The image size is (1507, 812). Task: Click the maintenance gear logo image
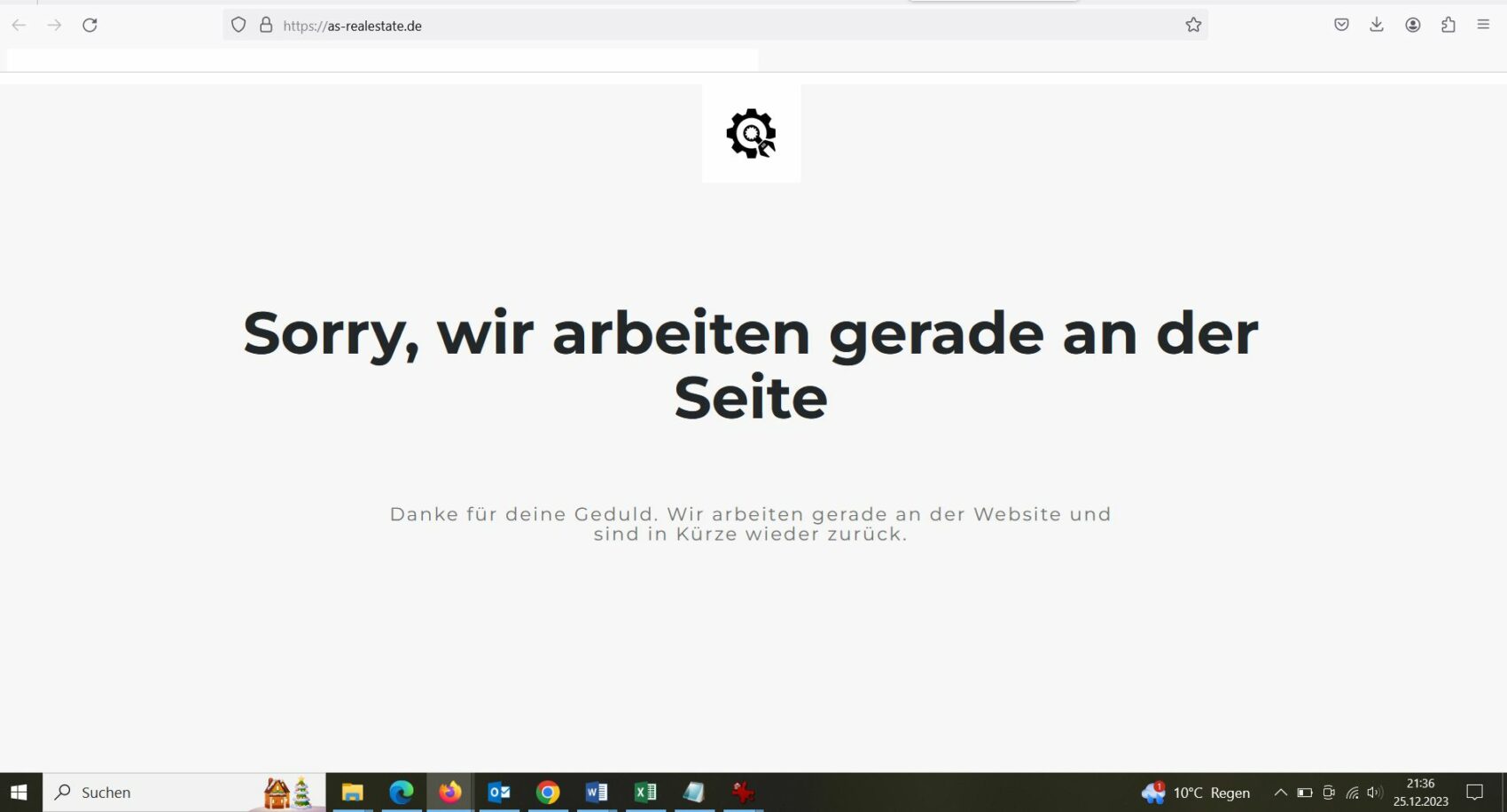(751, 134)
